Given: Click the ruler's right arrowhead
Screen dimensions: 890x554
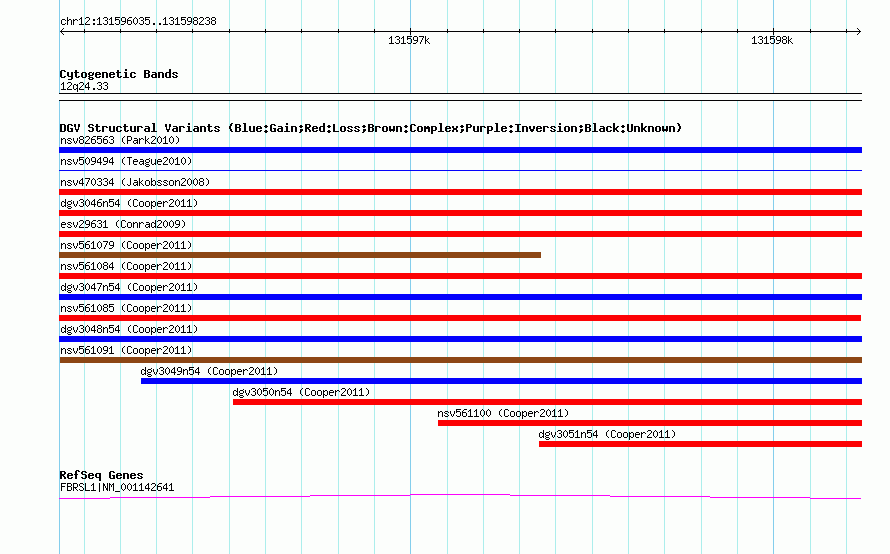Looking at the screenshot, I should (858, 31).
